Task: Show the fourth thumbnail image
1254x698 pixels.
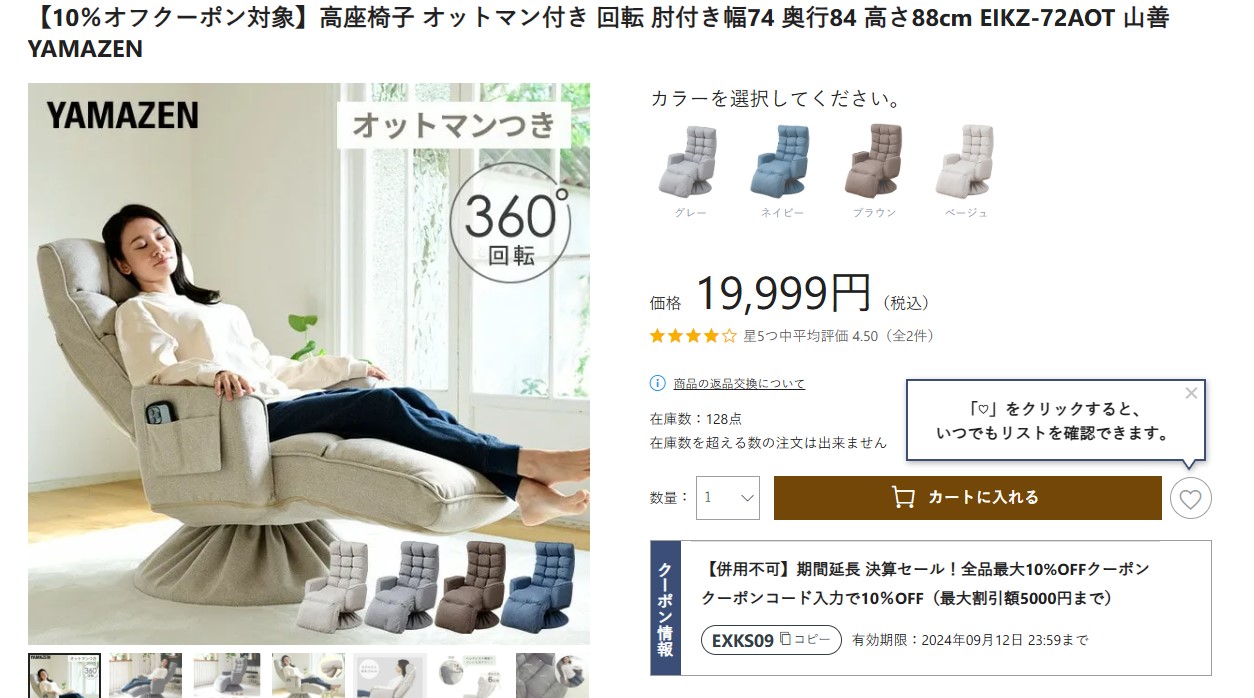Action: point(308,675)
